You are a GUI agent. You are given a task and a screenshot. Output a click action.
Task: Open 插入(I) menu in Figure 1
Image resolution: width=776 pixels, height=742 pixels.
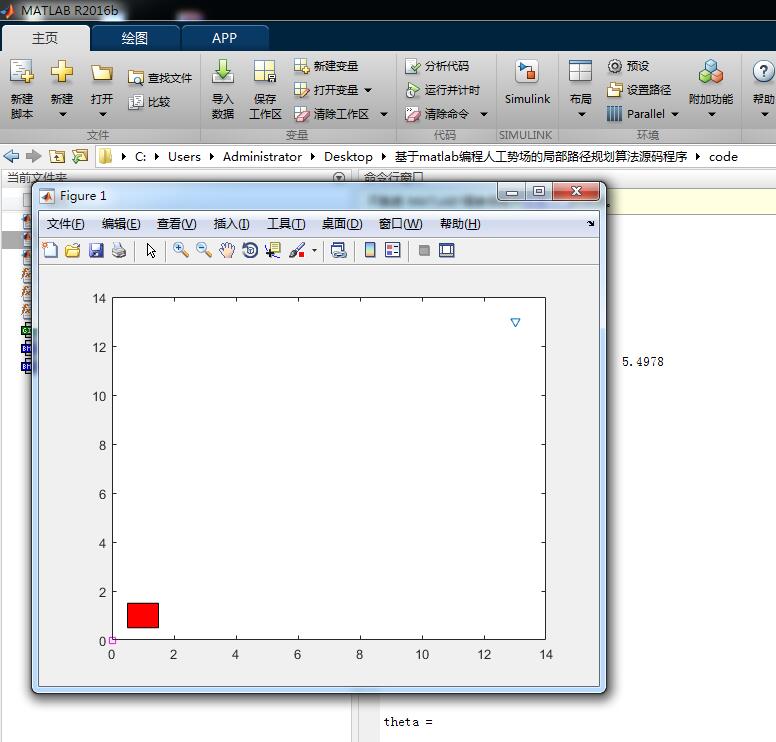231,224
